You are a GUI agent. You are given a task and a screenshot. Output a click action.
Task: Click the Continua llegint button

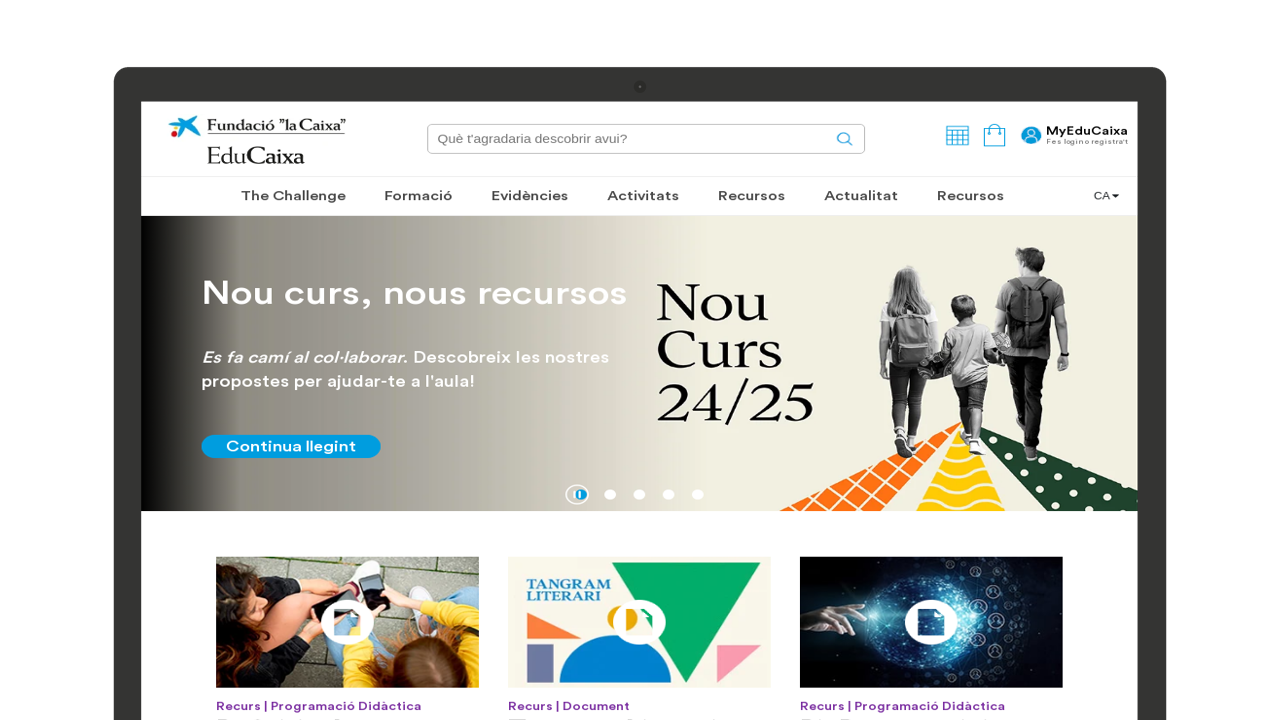tap(291, 446)
